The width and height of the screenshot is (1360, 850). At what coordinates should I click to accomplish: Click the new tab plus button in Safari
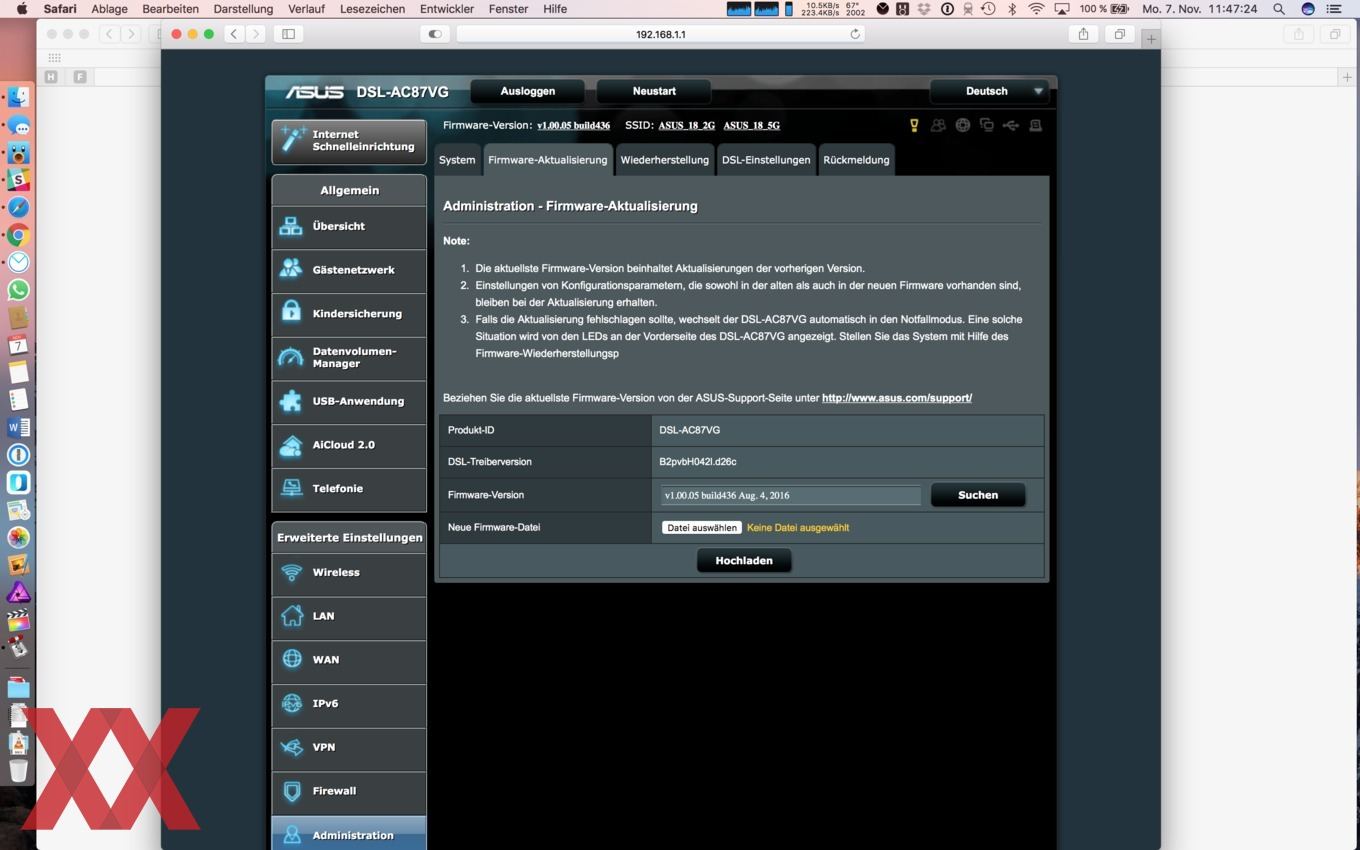1151,39
